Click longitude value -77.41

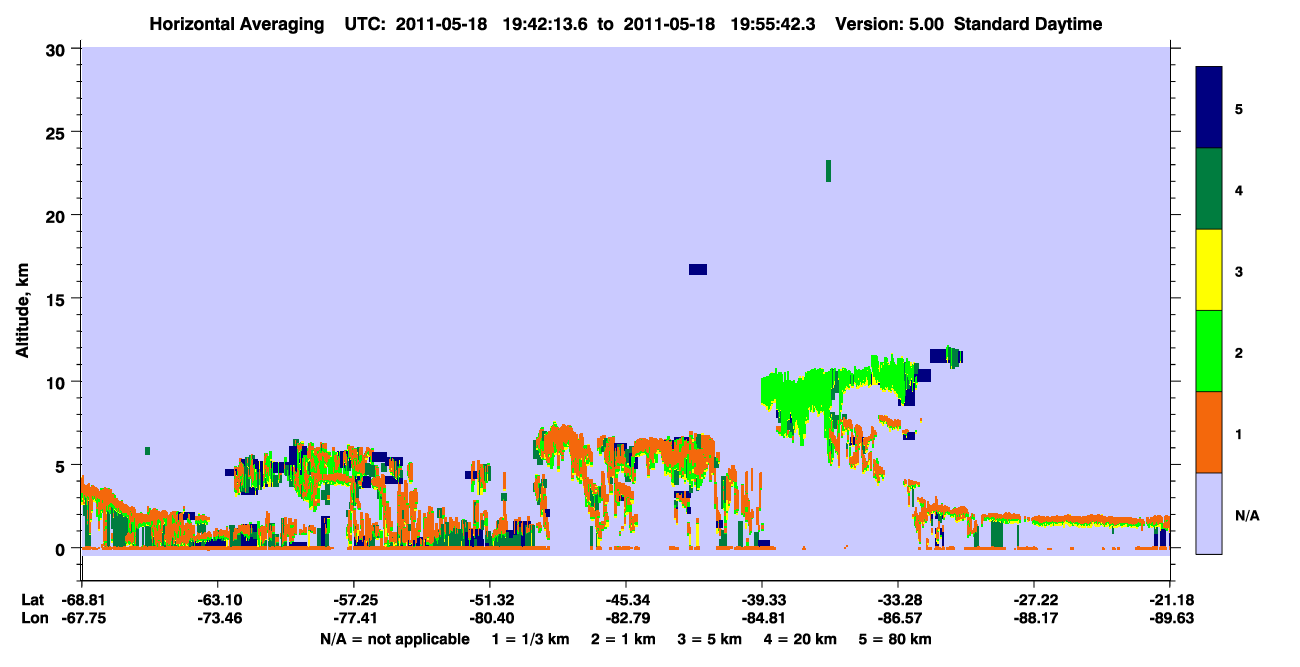point(353,618)
